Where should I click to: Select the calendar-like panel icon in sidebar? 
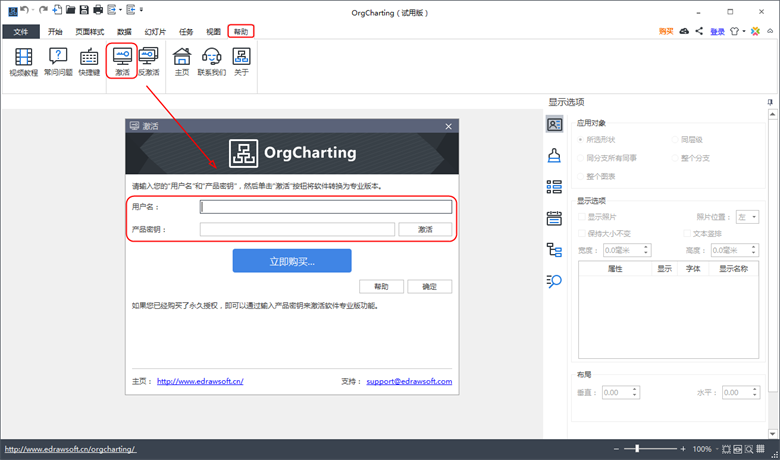(554, 218)
